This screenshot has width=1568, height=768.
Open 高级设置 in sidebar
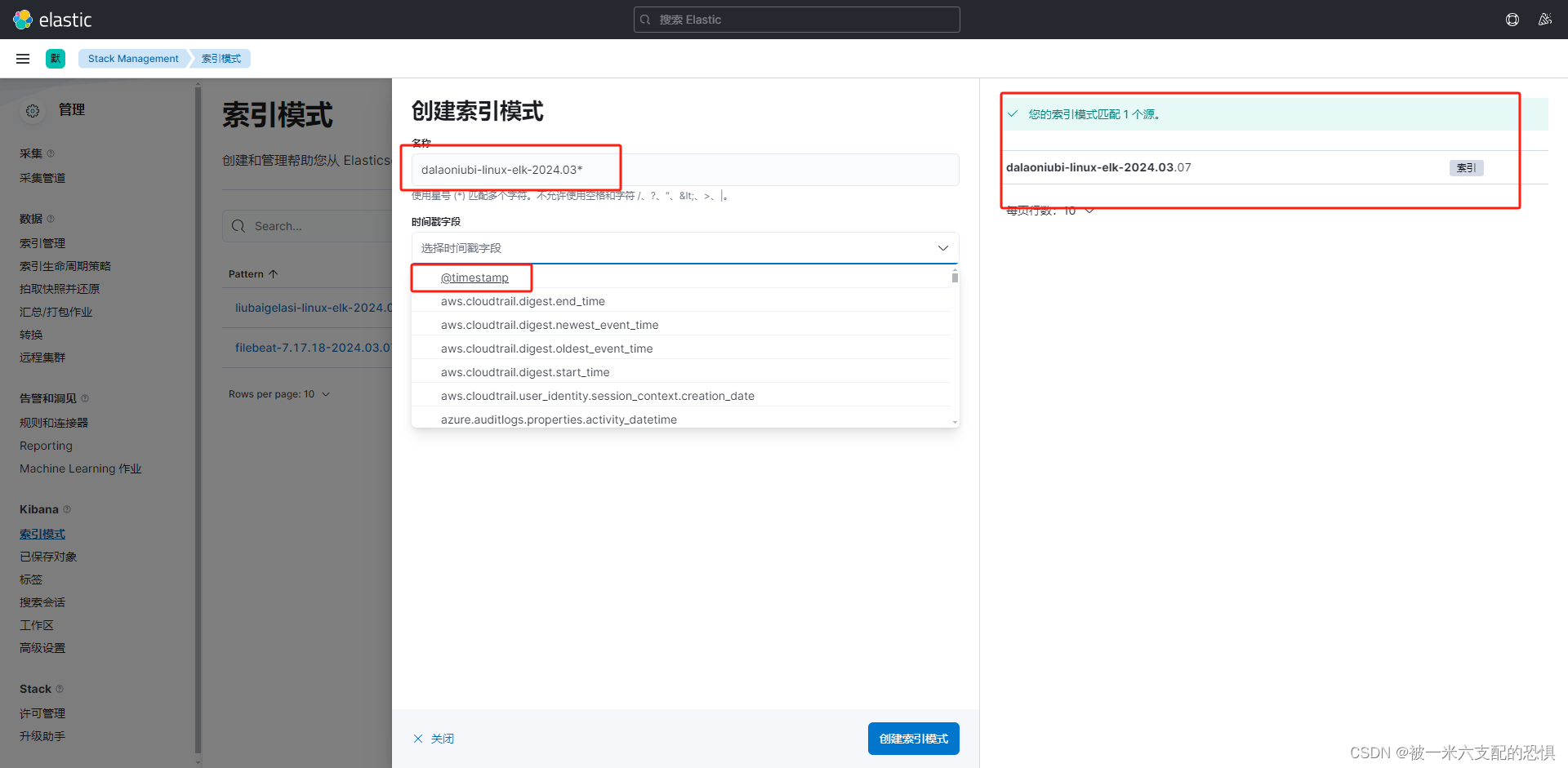pos(42,648)
